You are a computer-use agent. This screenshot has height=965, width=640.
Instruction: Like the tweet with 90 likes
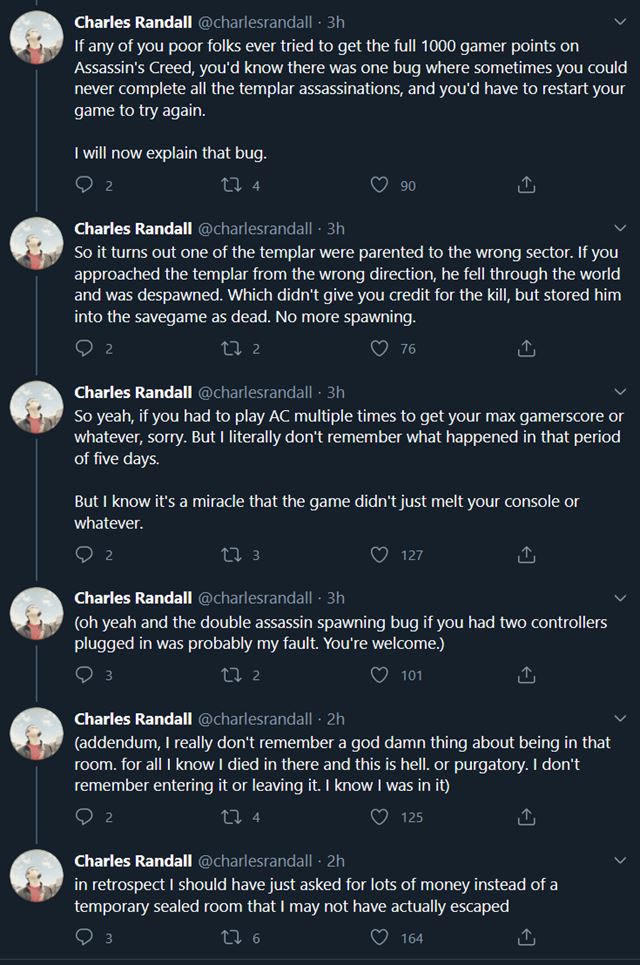380,185
